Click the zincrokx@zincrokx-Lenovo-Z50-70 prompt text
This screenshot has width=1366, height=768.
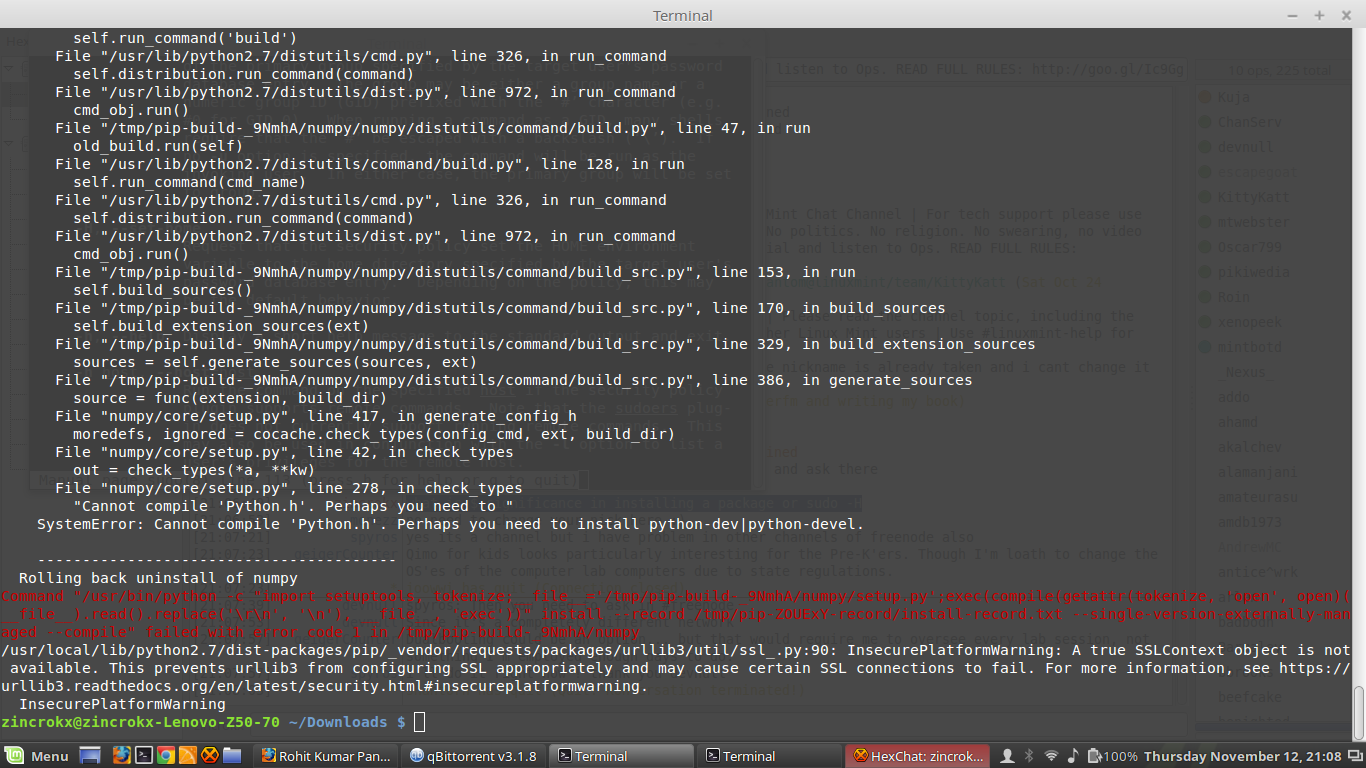[x=141, y=722]
